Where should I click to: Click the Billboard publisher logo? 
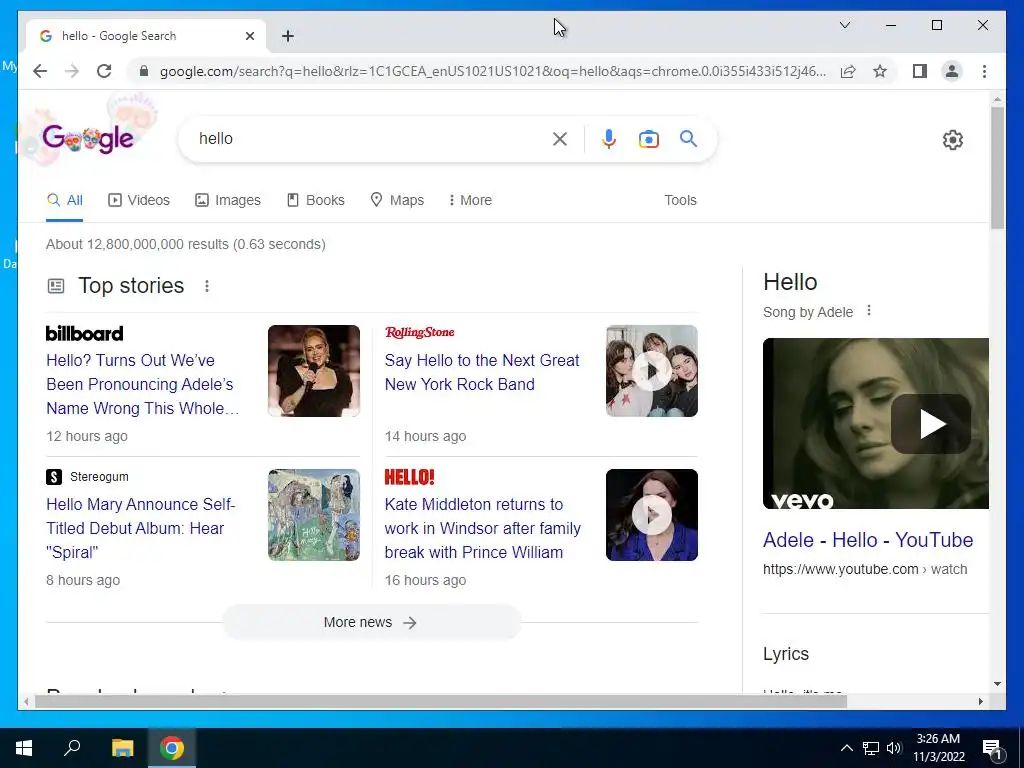tap(84, 333)
